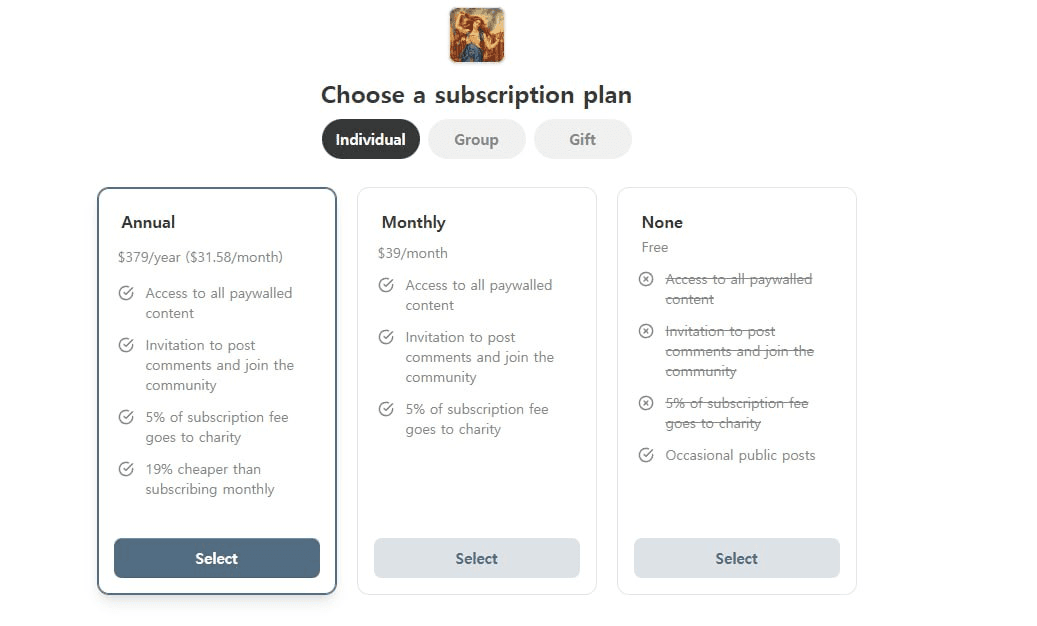Open the Gift subscription tab
1037x626 pixels.
582,139
